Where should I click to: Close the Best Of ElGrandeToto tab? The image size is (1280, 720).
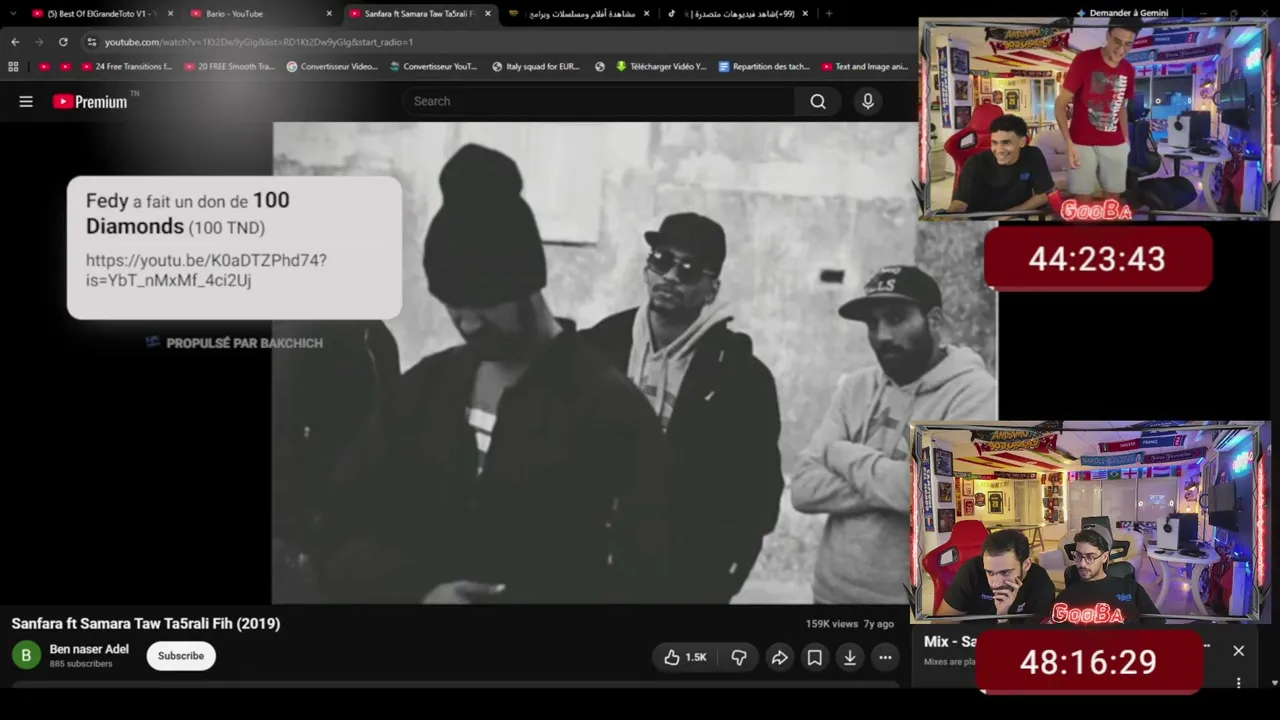(x=170, y=14)
